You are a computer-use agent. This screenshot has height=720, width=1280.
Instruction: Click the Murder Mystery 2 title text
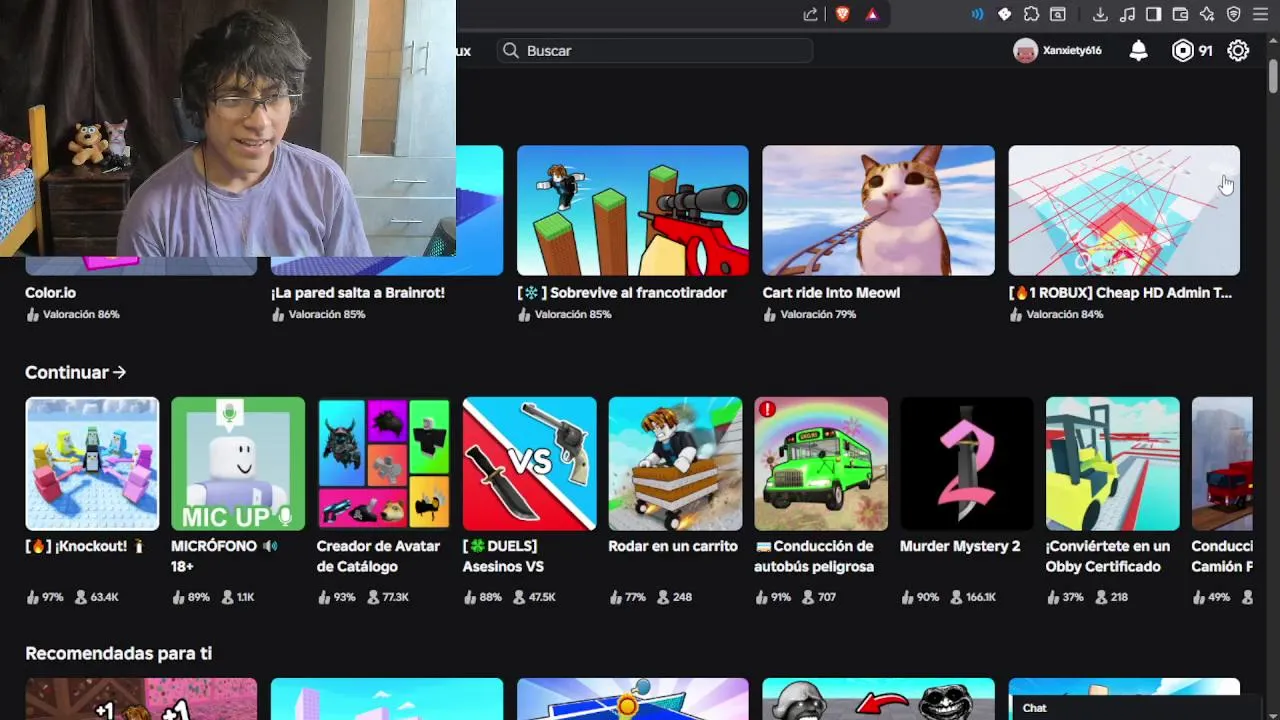tap(960, 546)
